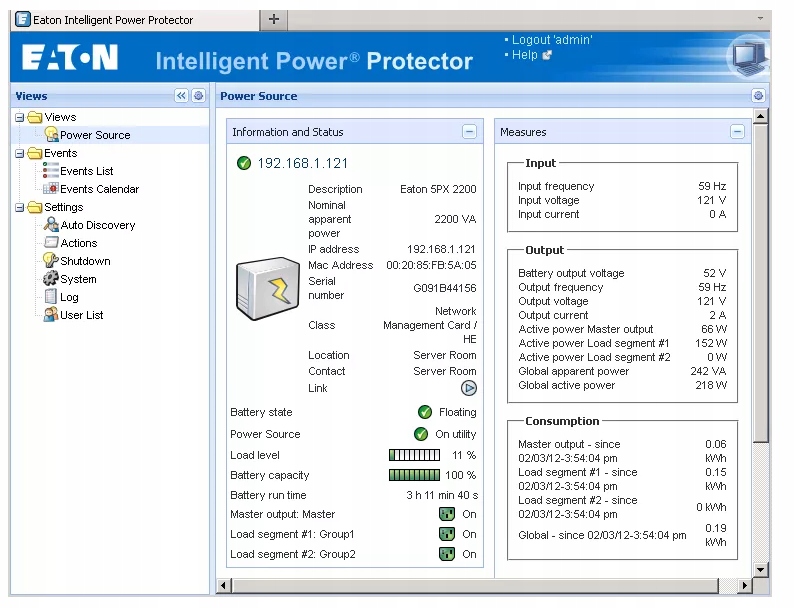Click the 192.168.1.121 device title
This screenshot has width=795, height=608.
tap(303, 163)
